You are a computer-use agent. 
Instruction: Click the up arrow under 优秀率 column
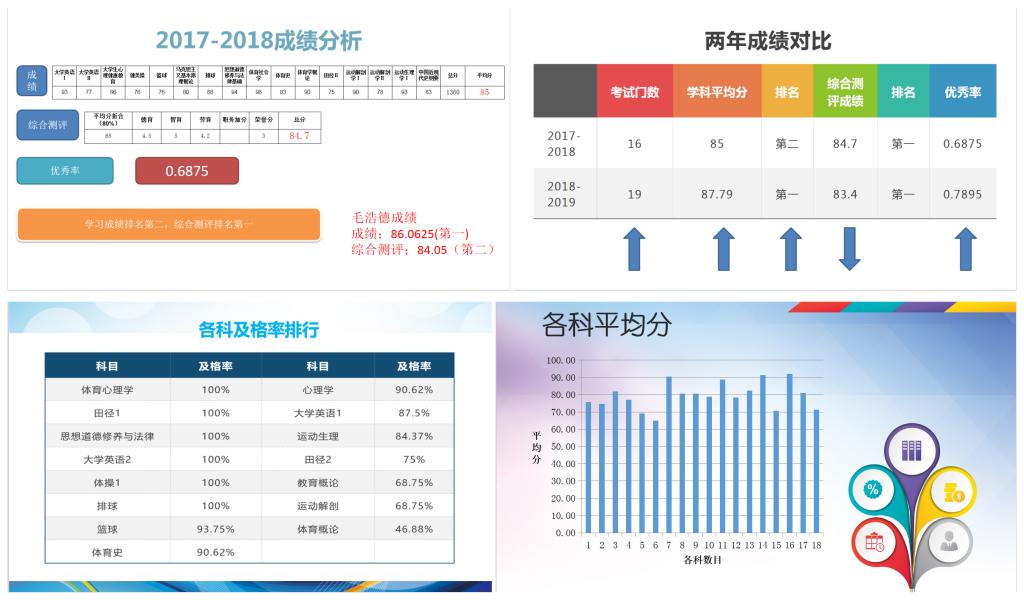coord(964,249)
